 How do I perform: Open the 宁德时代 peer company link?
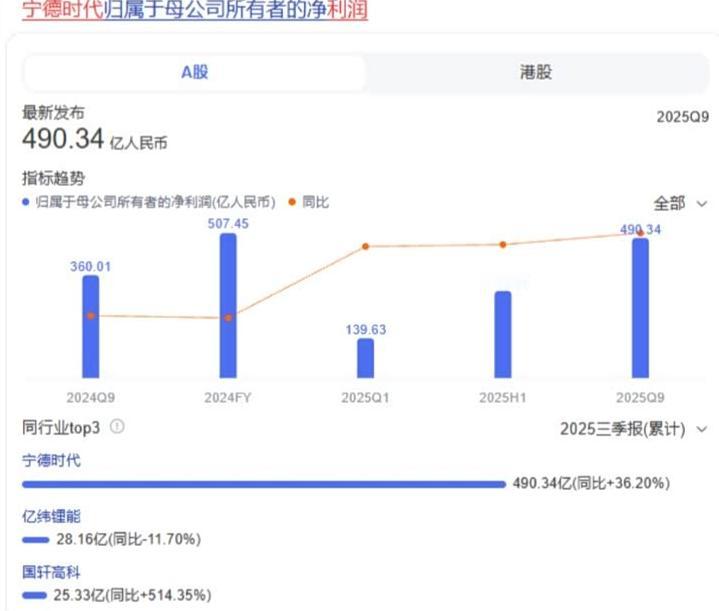51,460
